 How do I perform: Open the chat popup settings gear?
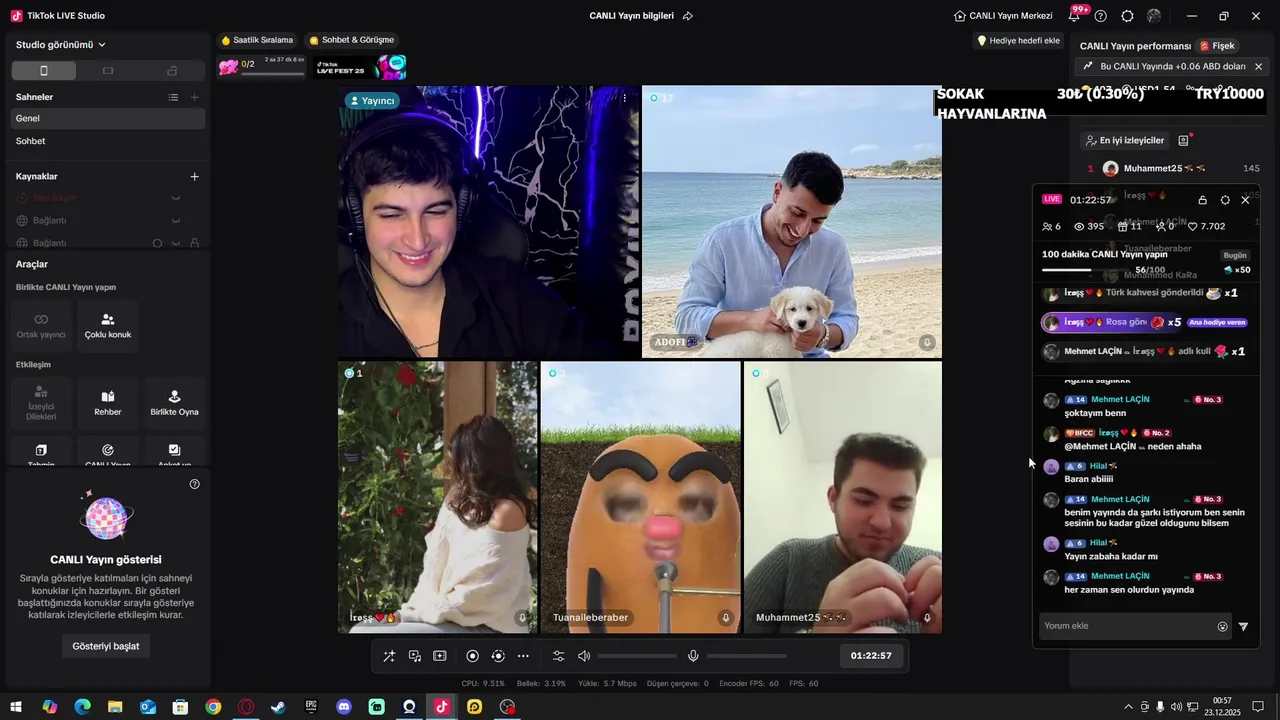(x=1225, y=200)
